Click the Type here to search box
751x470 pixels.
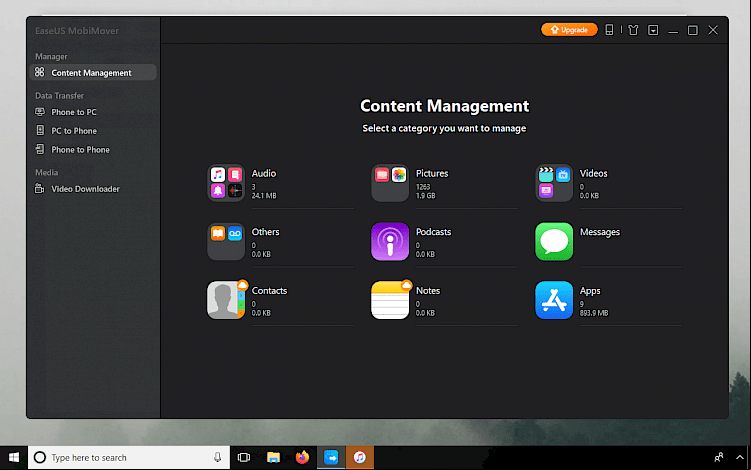[x=129, y=458]
